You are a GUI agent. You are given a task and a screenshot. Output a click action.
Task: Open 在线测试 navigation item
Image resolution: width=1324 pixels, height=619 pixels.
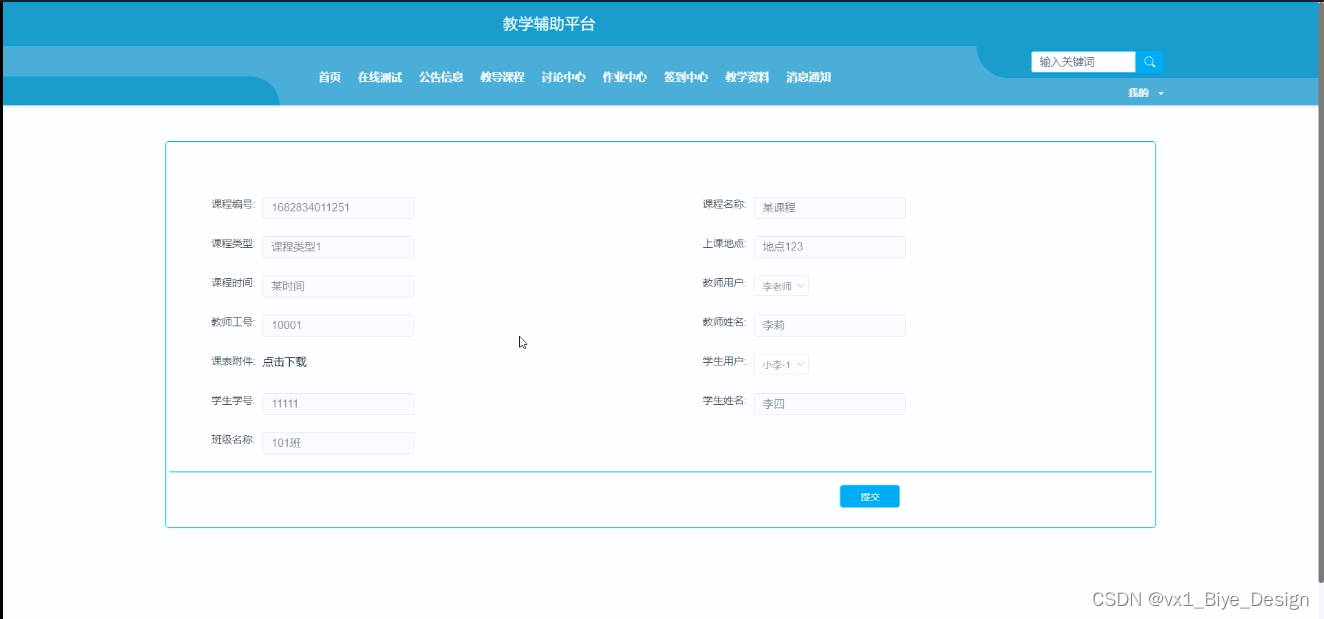[x=380, y=77]
